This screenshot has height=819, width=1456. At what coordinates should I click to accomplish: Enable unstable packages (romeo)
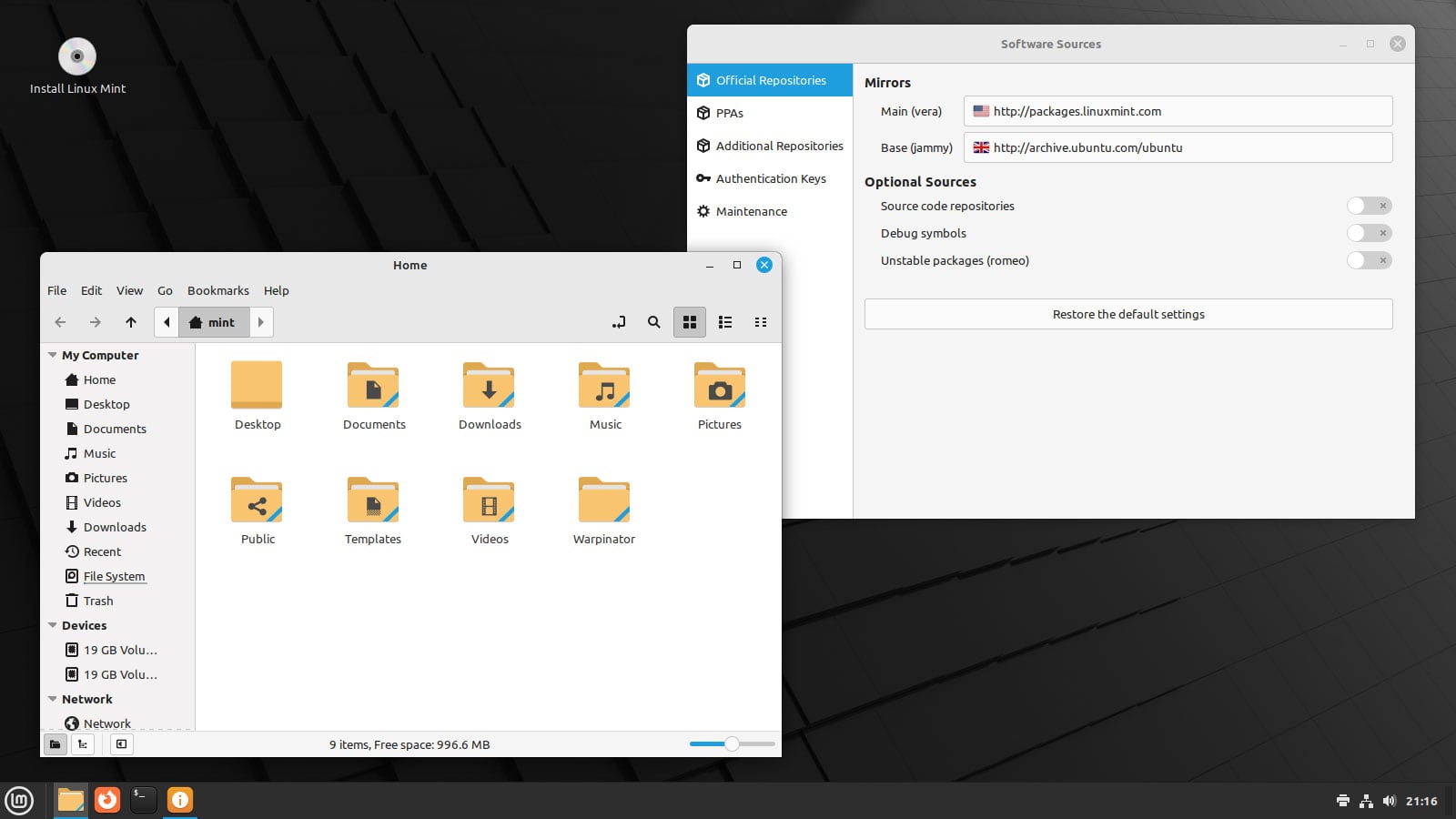(x=1362, y=260)
